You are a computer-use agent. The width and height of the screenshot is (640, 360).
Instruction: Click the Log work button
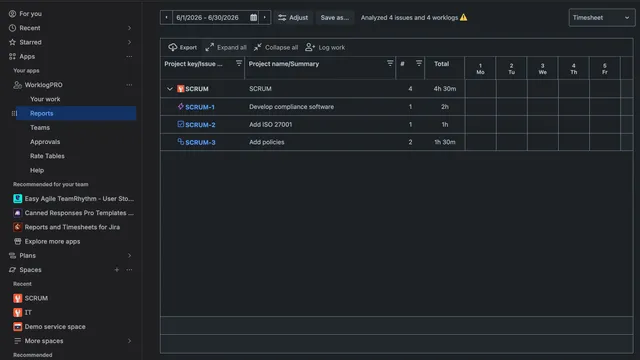click(x=325, y=47)
